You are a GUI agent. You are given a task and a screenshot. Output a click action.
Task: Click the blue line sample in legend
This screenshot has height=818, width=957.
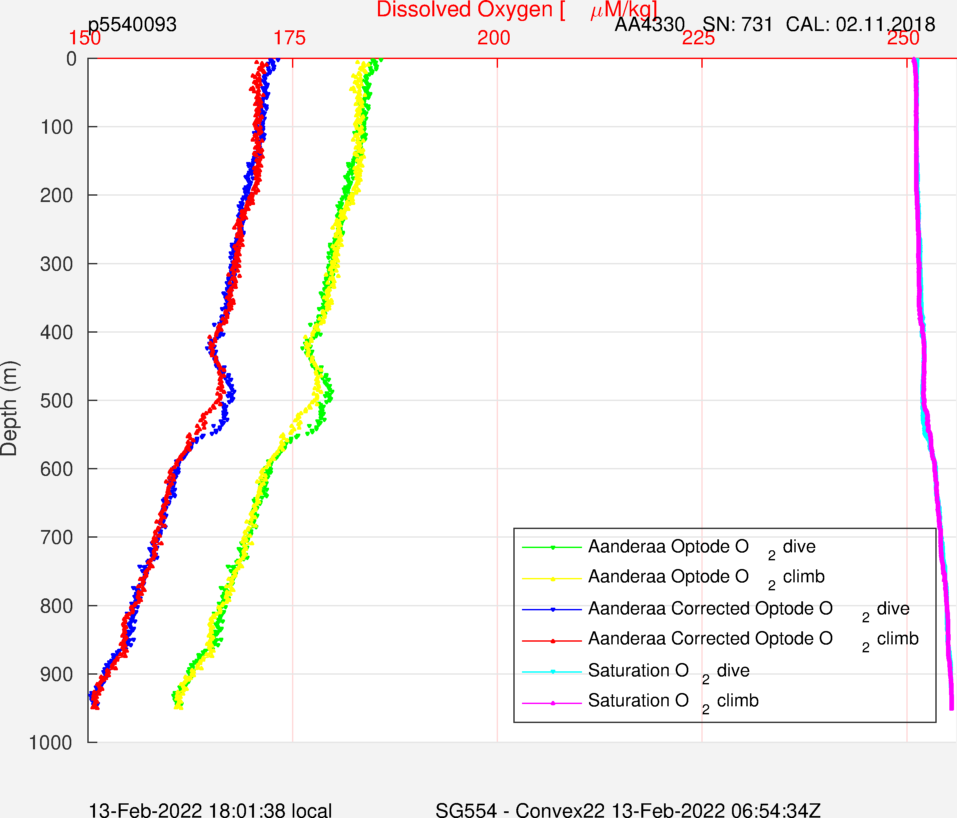point(552,609)
